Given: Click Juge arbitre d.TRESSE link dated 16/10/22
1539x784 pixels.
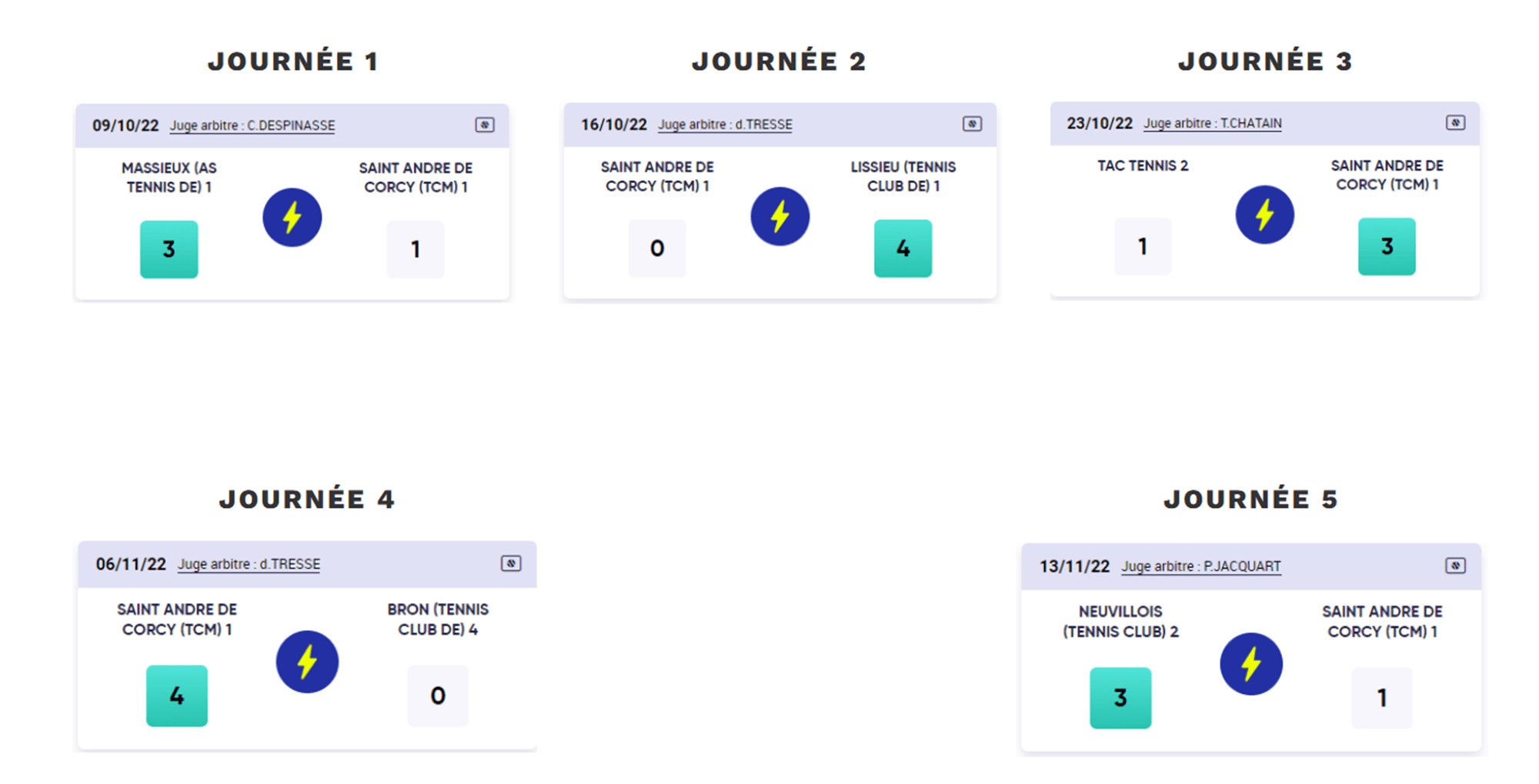Looking at the screenshot, I should [x=725, y=125].
